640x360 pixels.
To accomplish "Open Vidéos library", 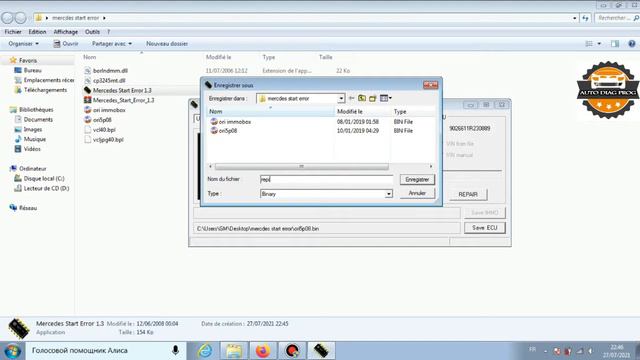I will click(x=32, y=149).
